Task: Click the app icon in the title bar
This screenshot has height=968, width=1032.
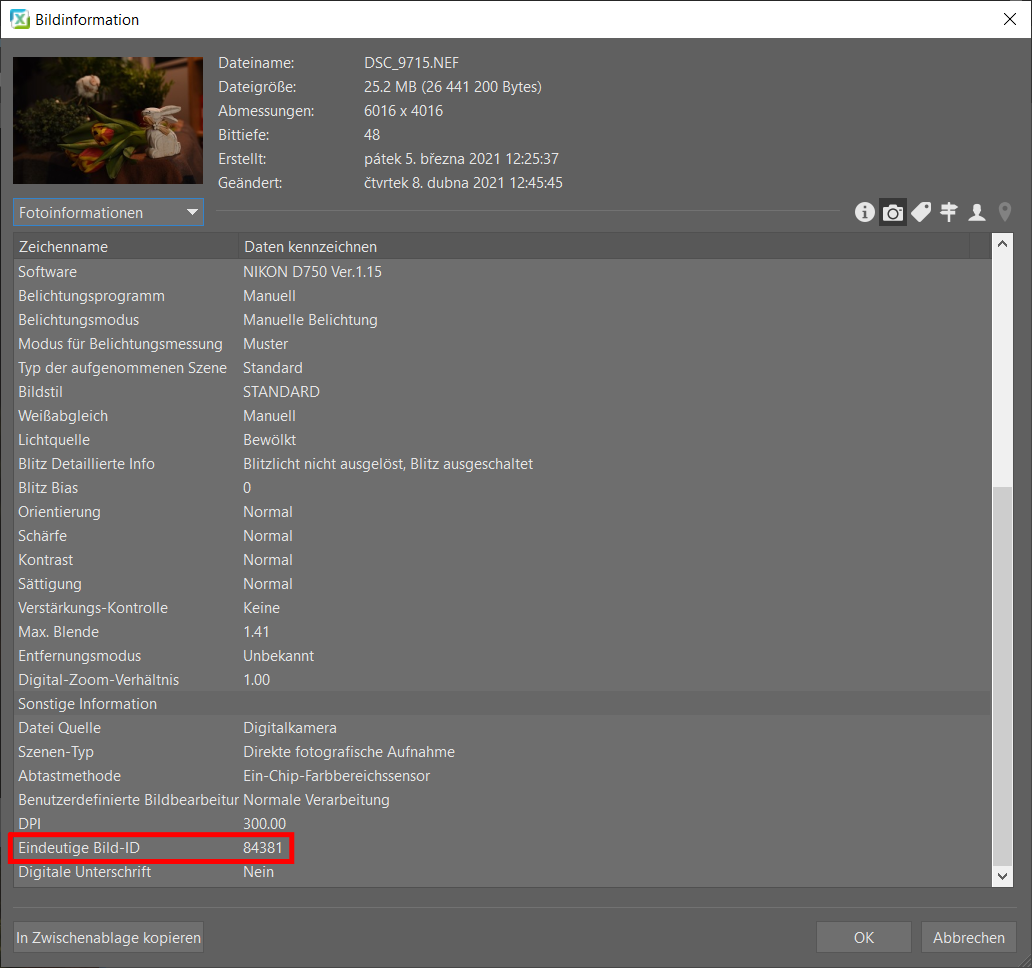Action: (x=19, y=19)
